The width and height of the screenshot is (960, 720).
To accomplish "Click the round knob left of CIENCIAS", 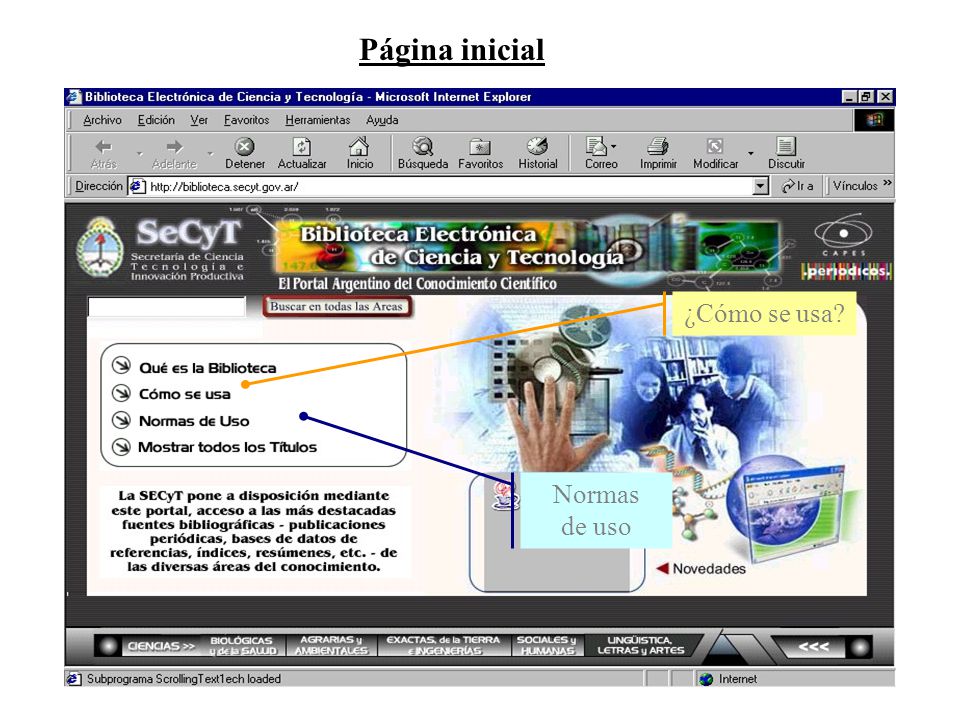I will coord(108,646).
